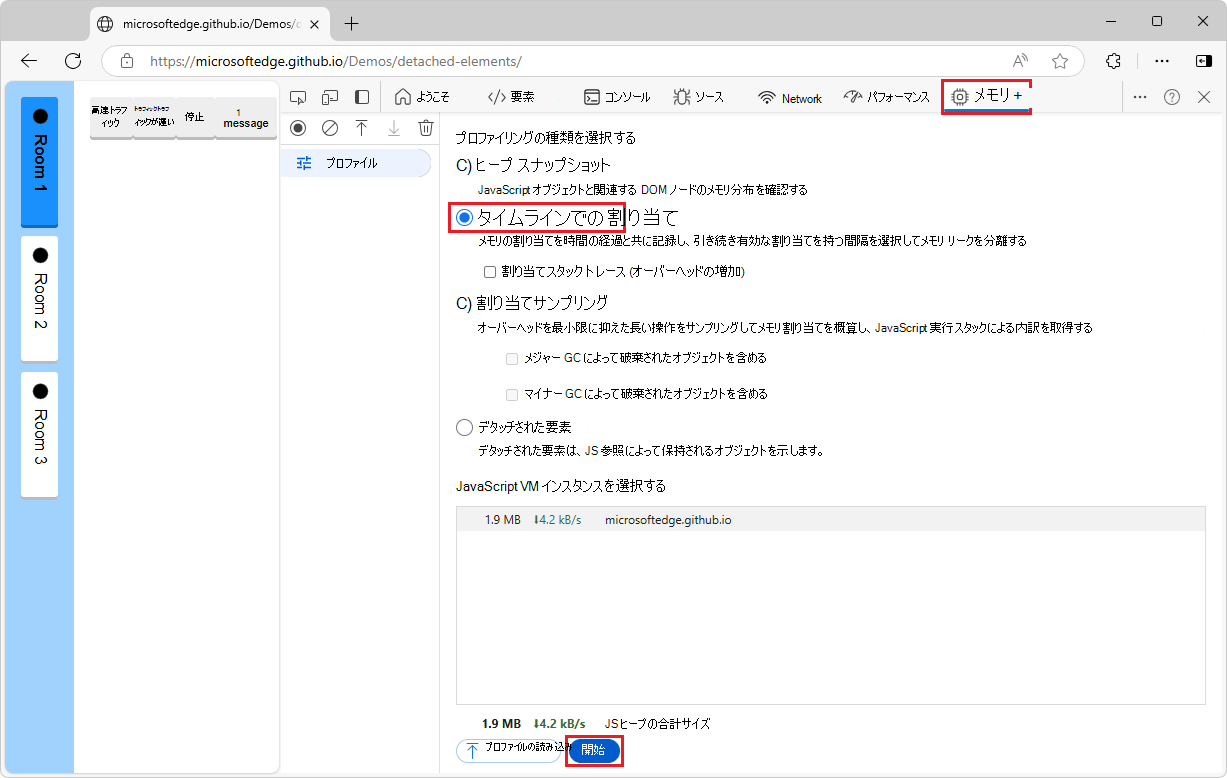The height and width of the screenshot is (778, 1227).
Task: Select Room 3 in the sidebar
Action: [39, 434]
